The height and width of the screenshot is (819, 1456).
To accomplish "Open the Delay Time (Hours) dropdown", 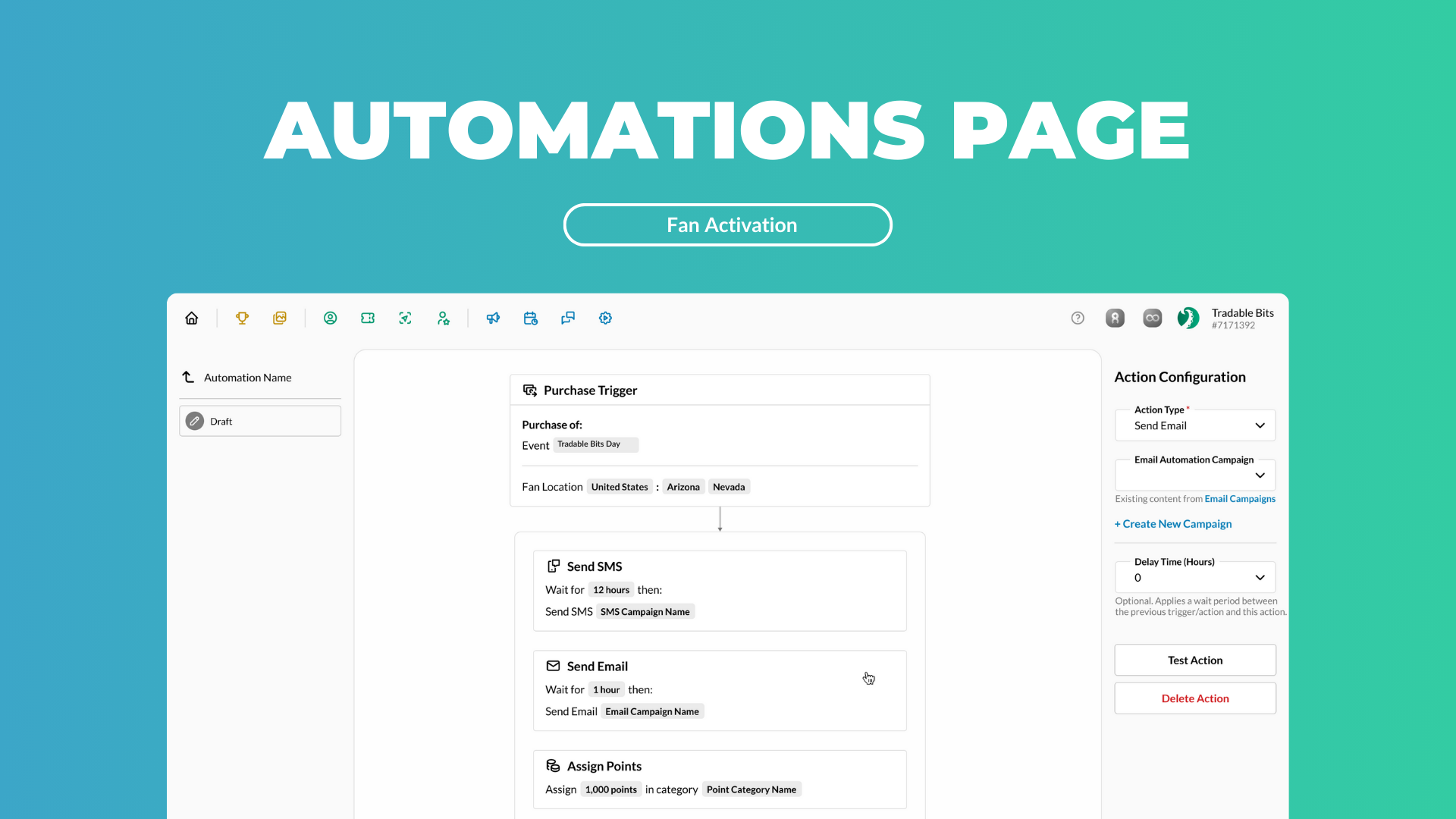I will point(1195,578).
